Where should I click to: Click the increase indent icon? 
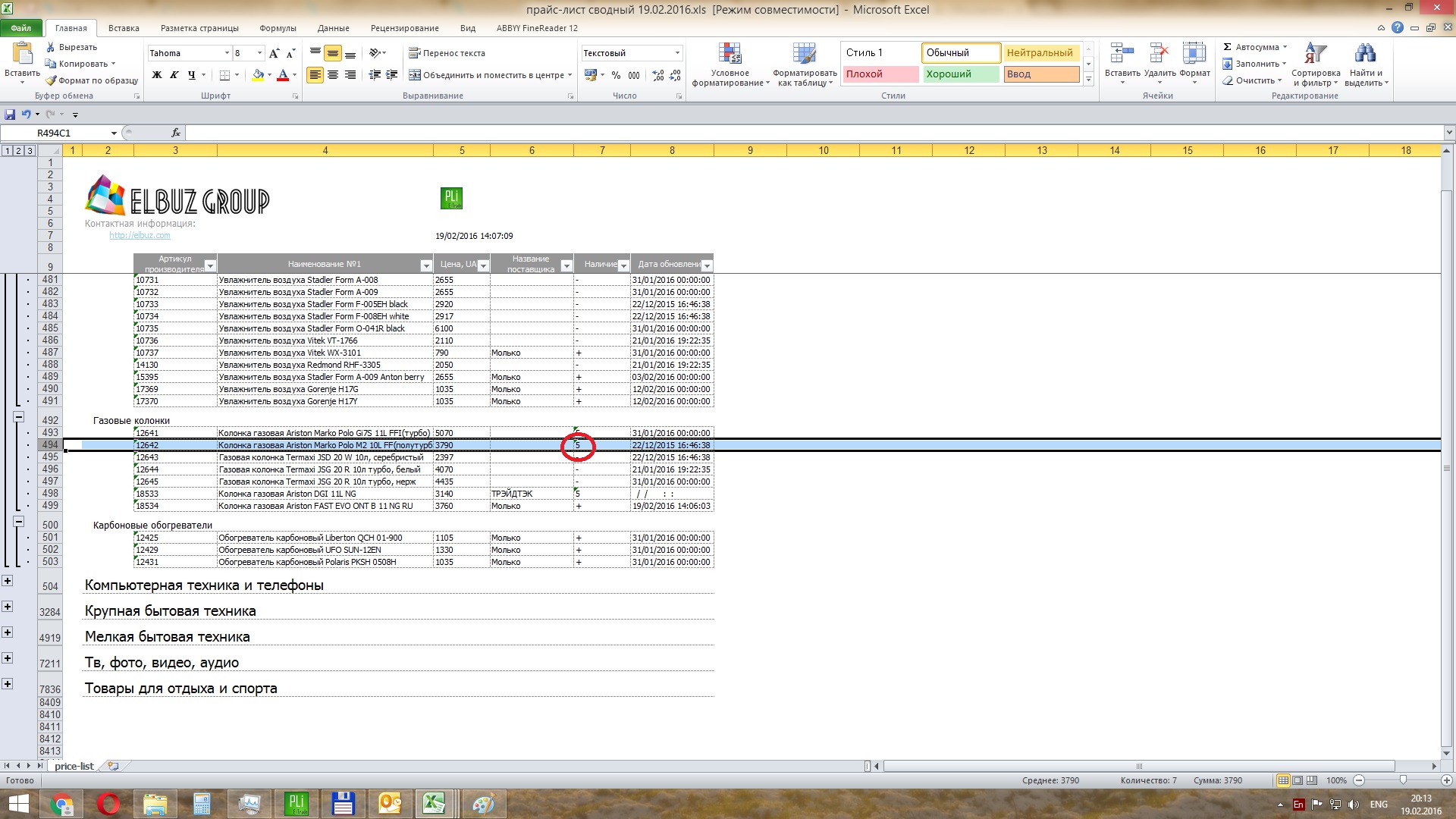(391, 75)
